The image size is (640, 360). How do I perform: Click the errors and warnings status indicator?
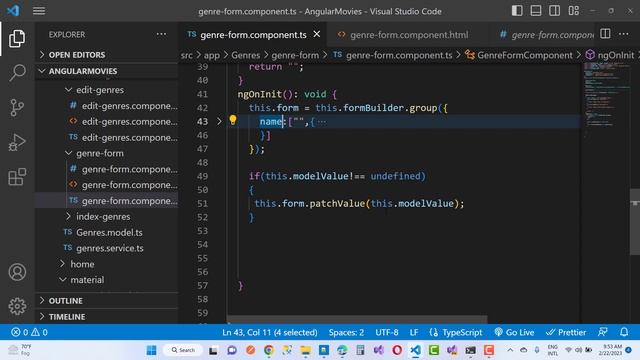click(x=29, y=332)
